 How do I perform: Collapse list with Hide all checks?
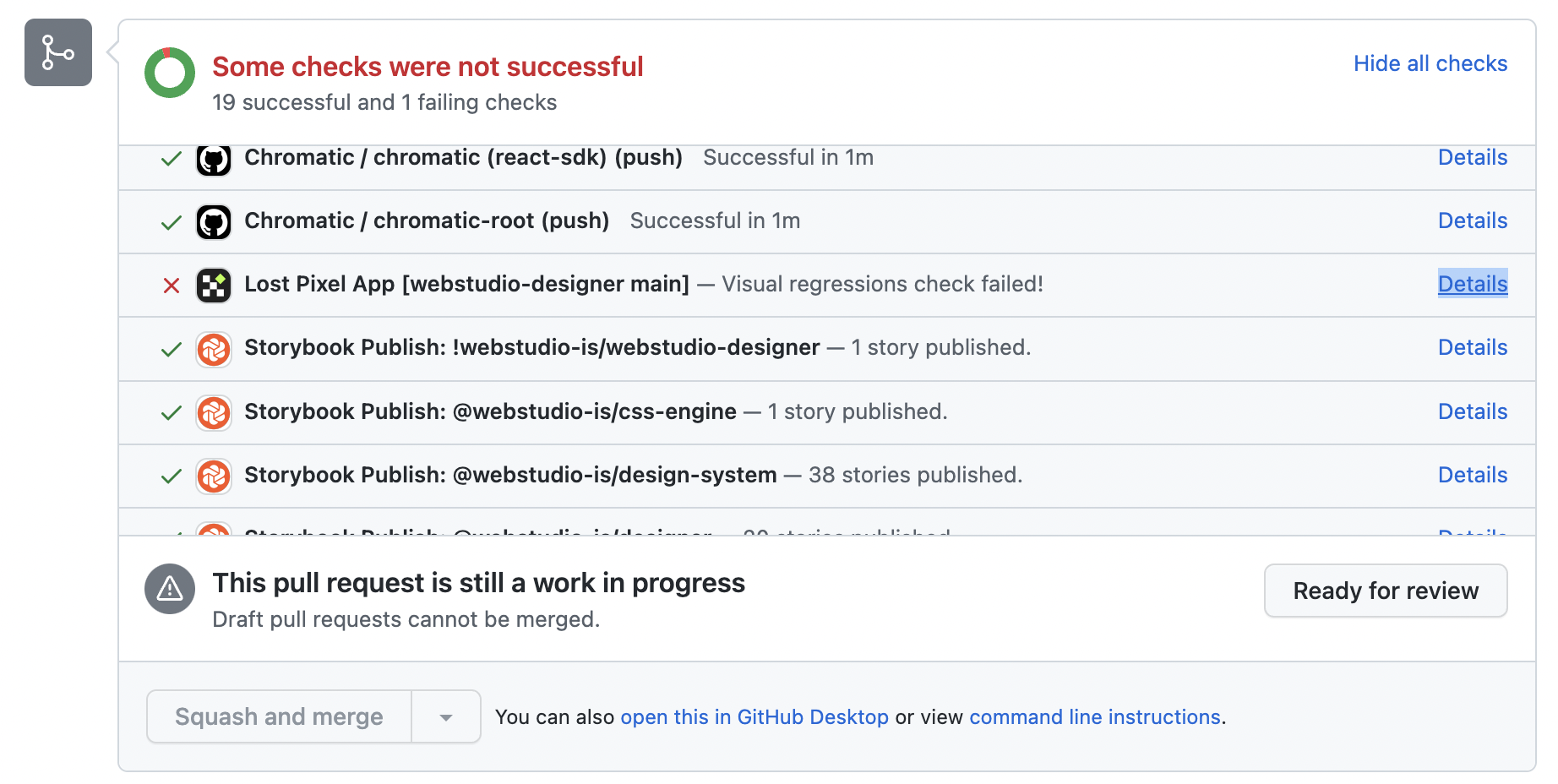click(x=1430, y=63)
